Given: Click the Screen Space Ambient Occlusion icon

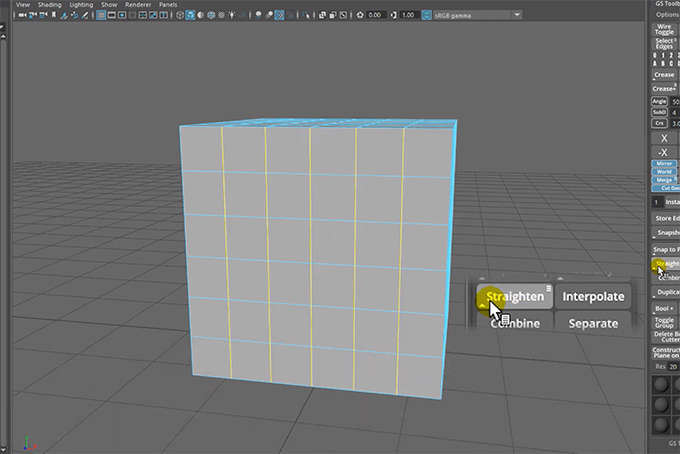Looking at the screenshot, I should click(258, 15).
